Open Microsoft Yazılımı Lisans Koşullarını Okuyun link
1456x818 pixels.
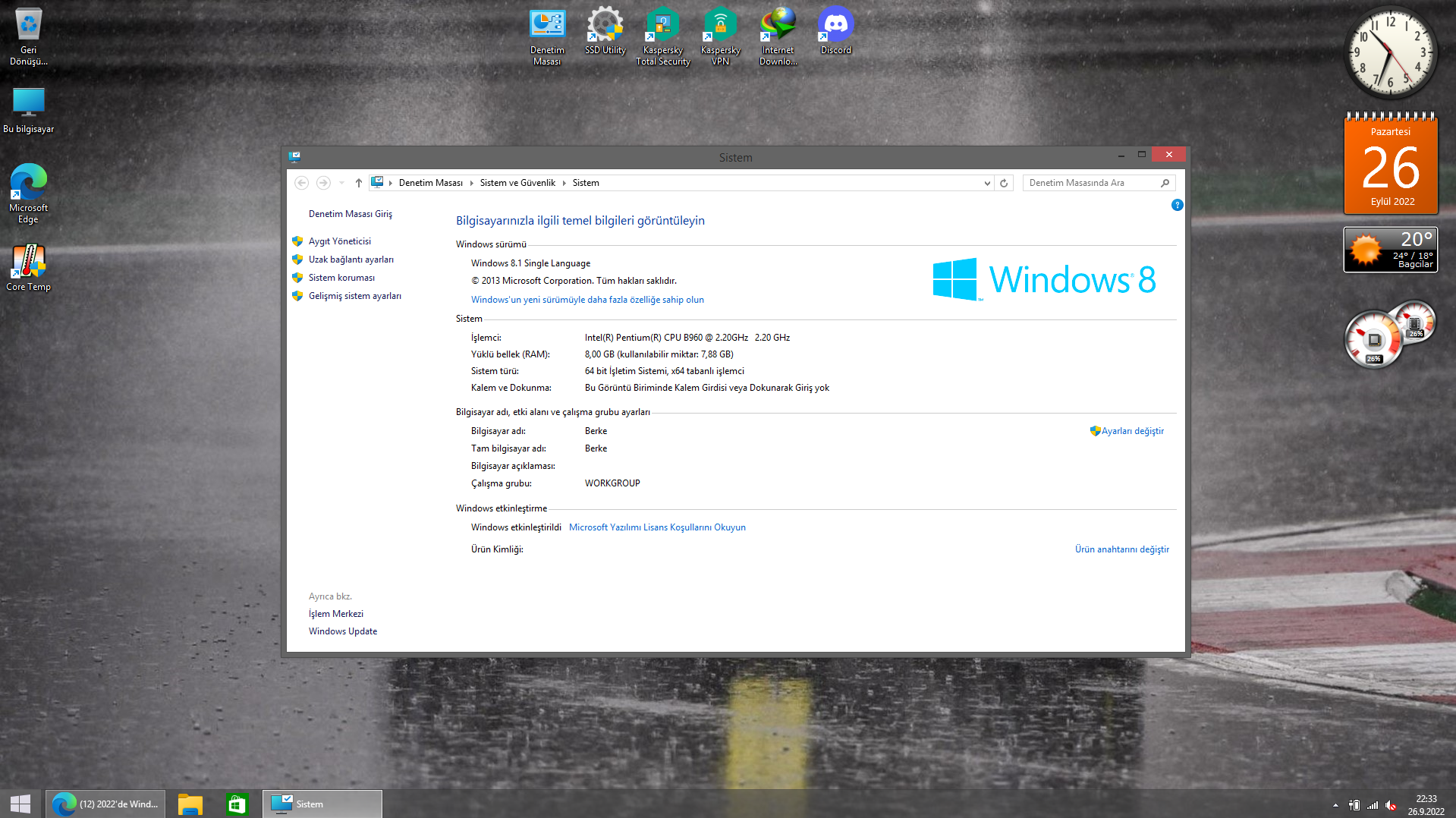[x=657, y=527]
